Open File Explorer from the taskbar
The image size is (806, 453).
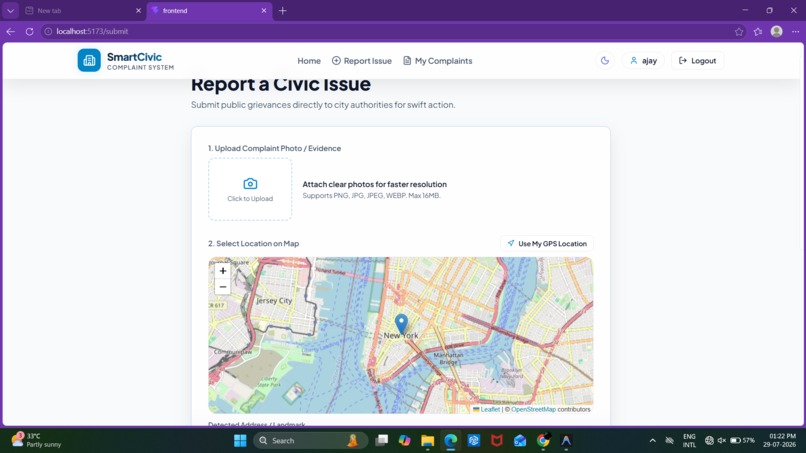428,441
